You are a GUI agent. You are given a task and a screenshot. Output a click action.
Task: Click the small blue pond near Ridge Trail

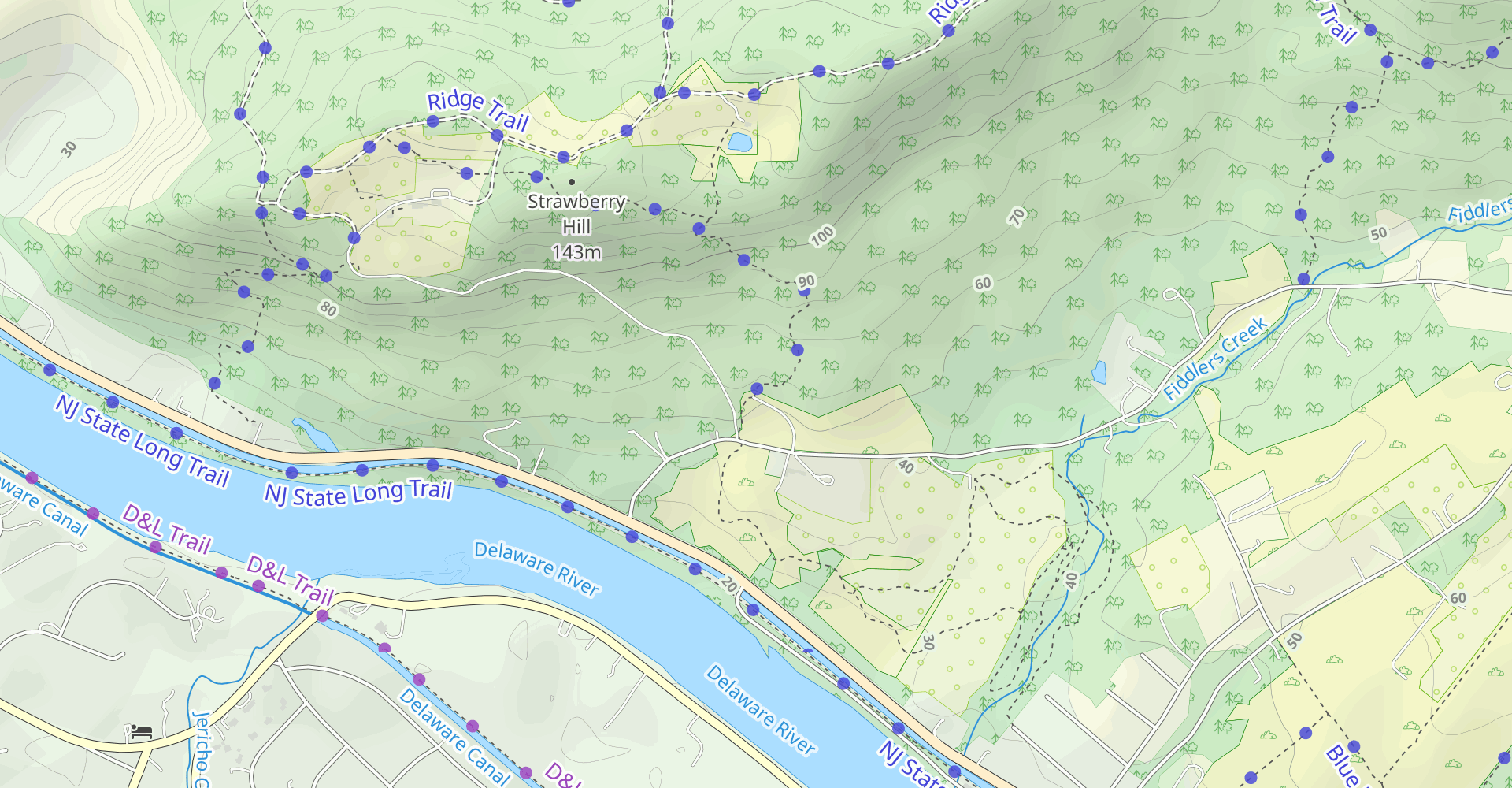739,142
